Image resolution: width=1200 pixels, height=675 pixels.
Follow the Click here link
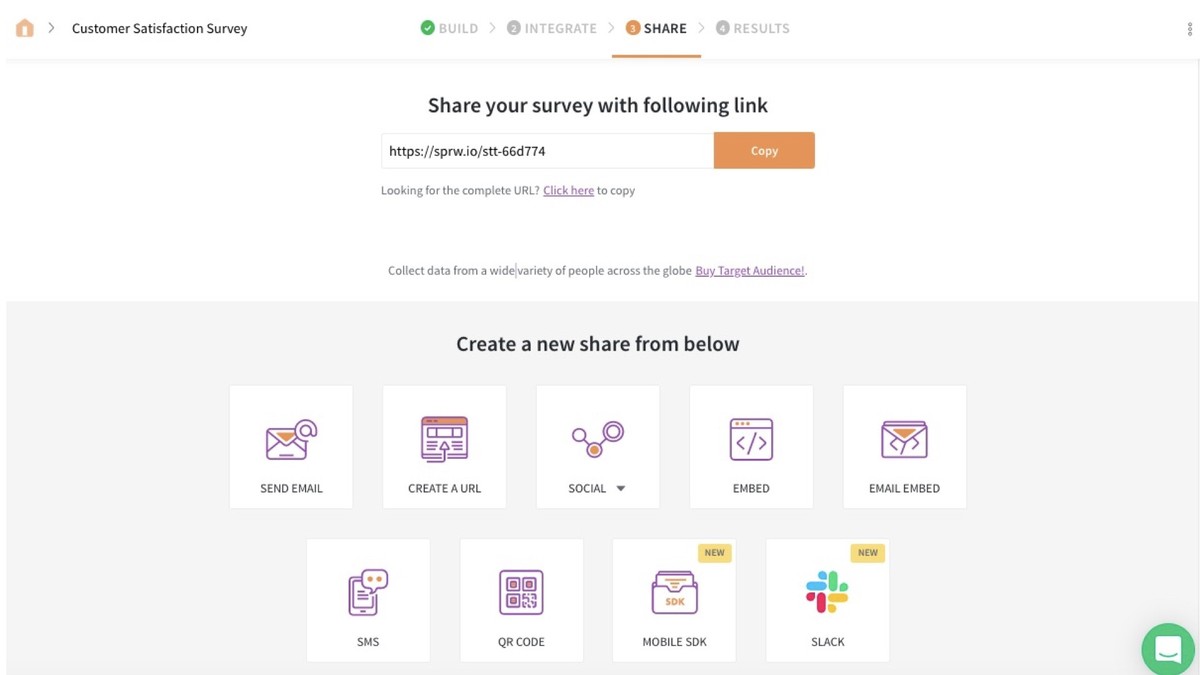(x=568, y=190)
